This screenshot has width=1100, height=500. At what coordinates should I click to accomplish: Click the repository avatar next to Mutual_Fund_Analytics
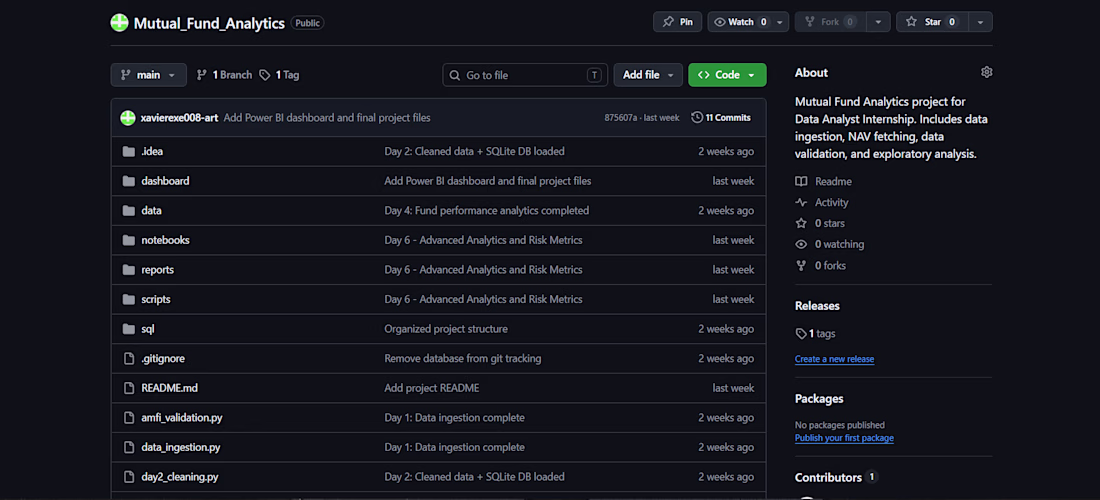120,22
